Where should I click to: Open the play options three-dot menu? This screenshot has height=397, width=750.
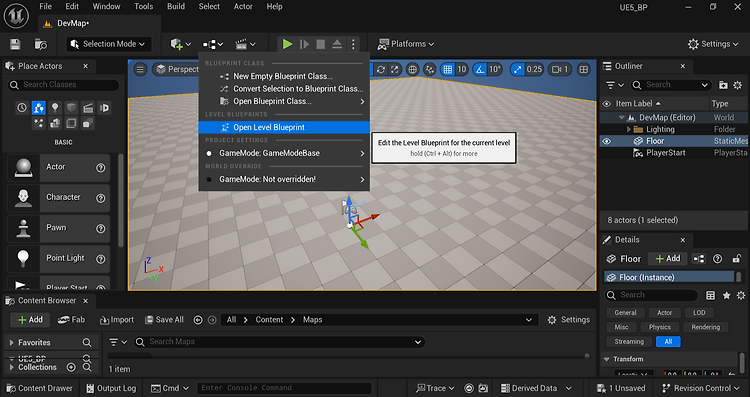353,44
